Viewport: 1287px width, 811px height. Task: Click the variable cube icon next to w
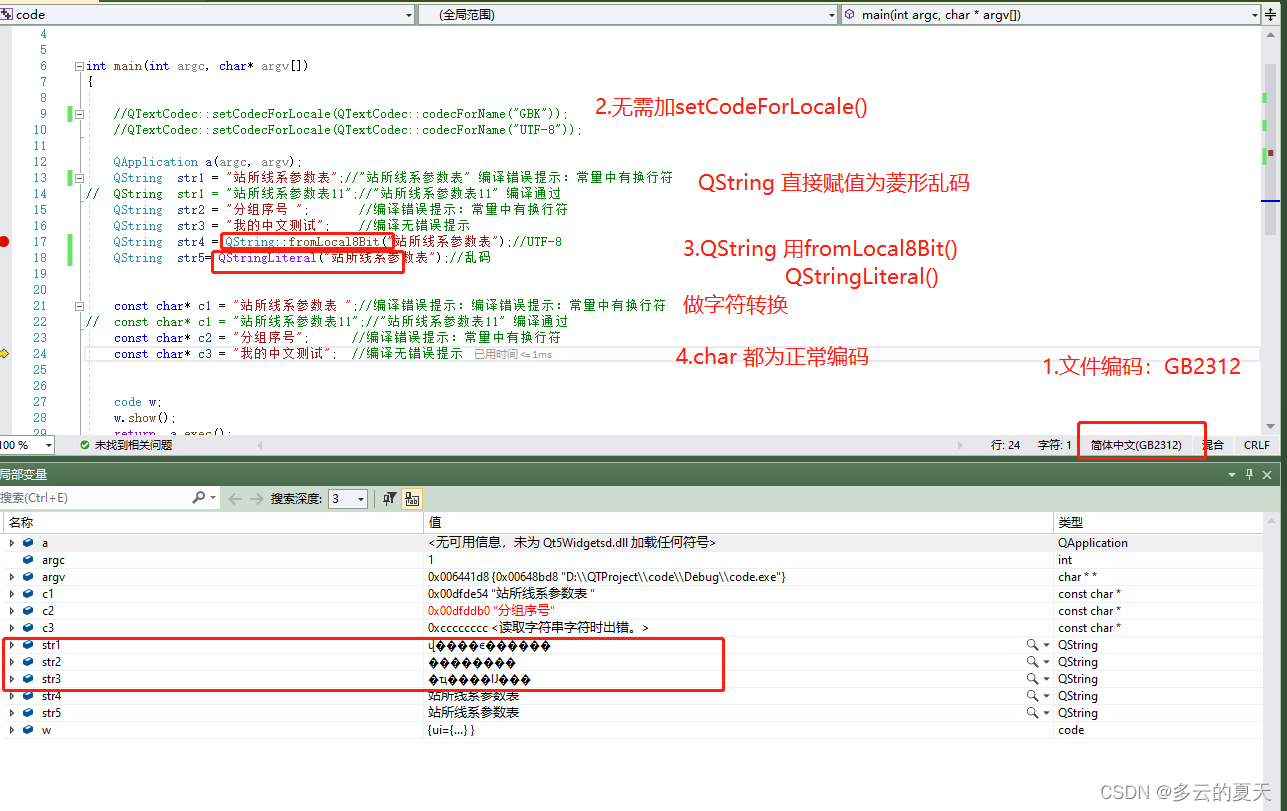click(x=28, y=730)
